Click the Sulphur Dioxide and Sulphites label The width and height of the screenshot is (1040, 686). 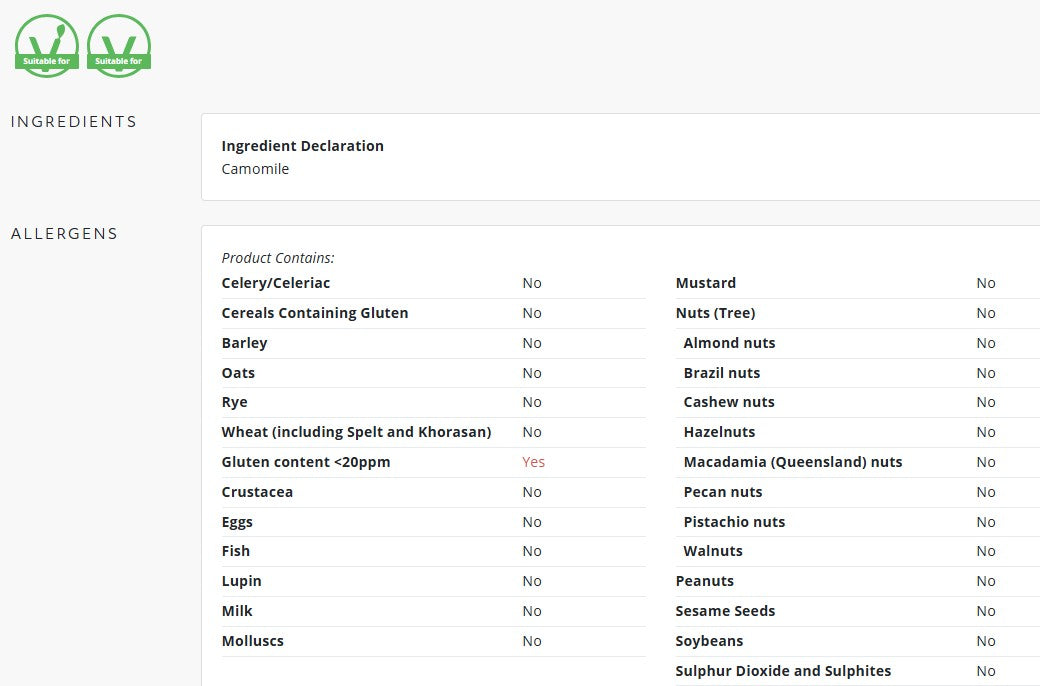tap(783, 671)
